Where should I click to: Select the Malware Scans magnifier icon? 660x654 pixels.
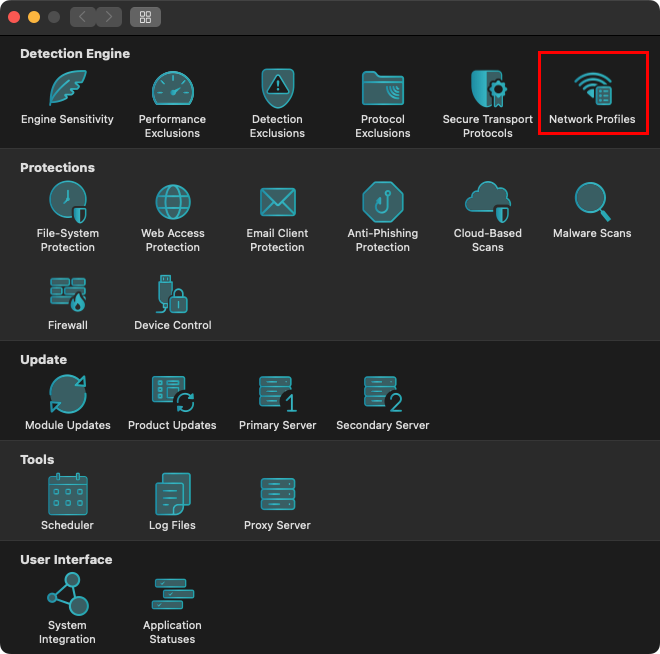click(592, 203)
